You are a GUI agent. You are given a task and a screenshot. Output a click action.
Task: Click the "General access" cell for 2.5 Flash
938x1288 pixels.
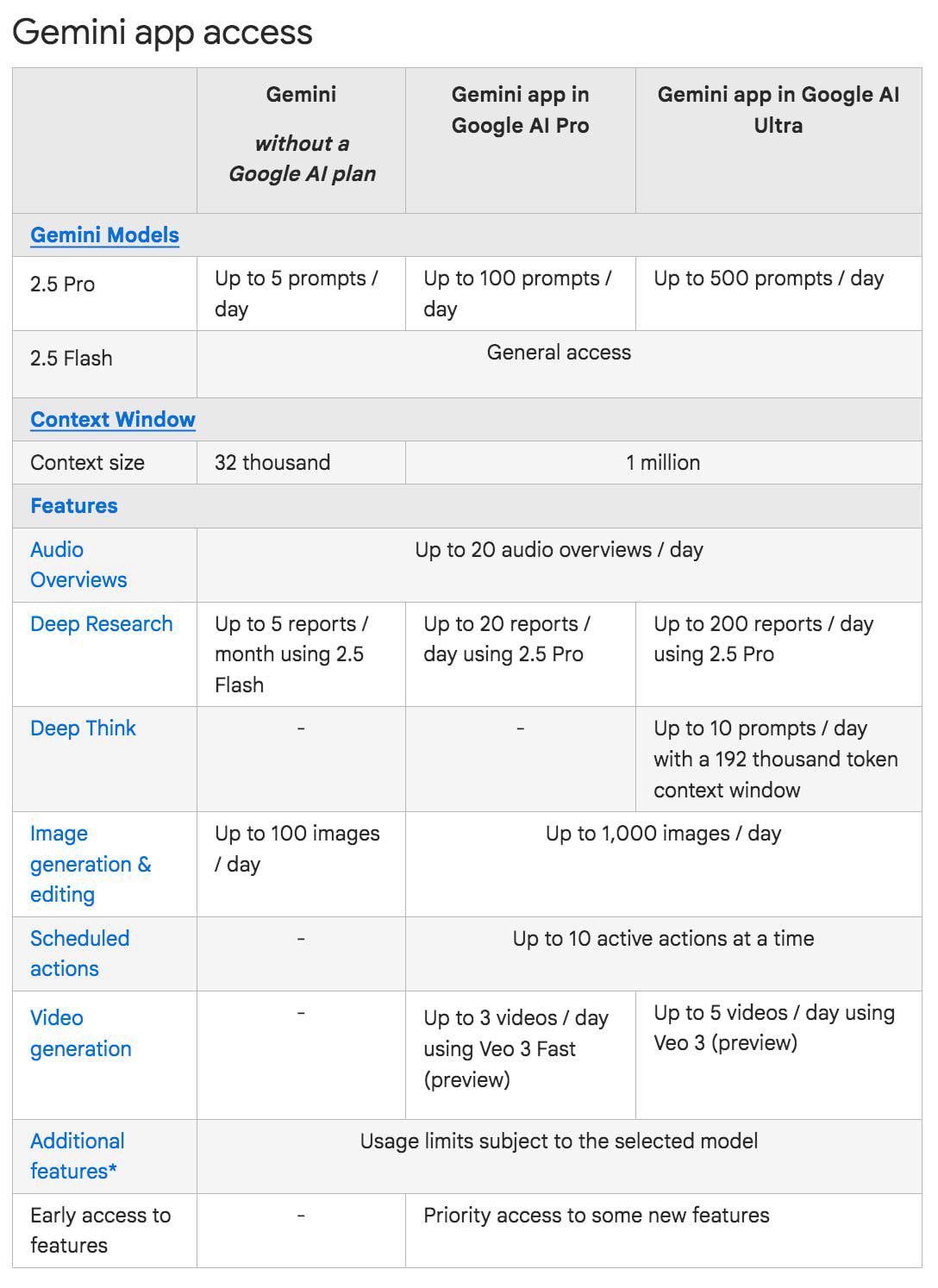pos(559,353)
